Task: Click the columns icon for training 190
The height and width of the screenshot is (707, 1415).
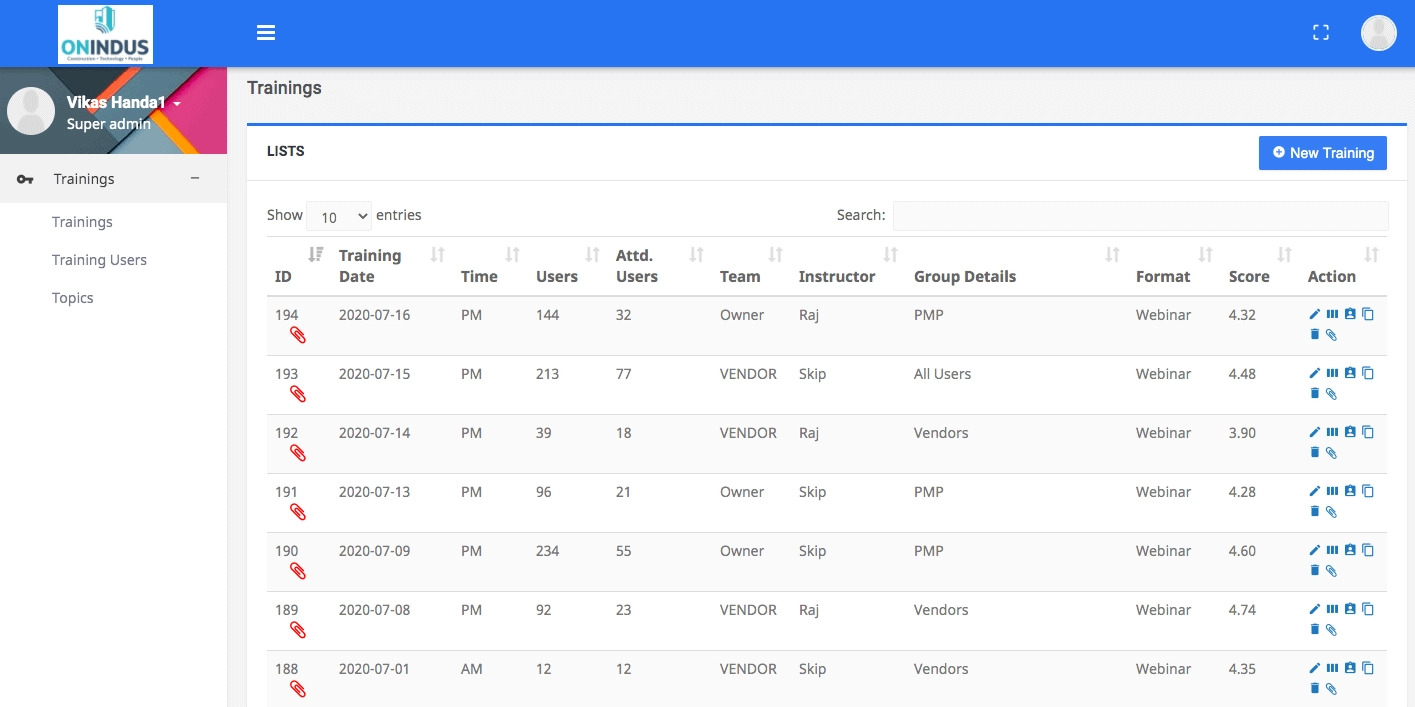Action: (x=1332, y=550)
